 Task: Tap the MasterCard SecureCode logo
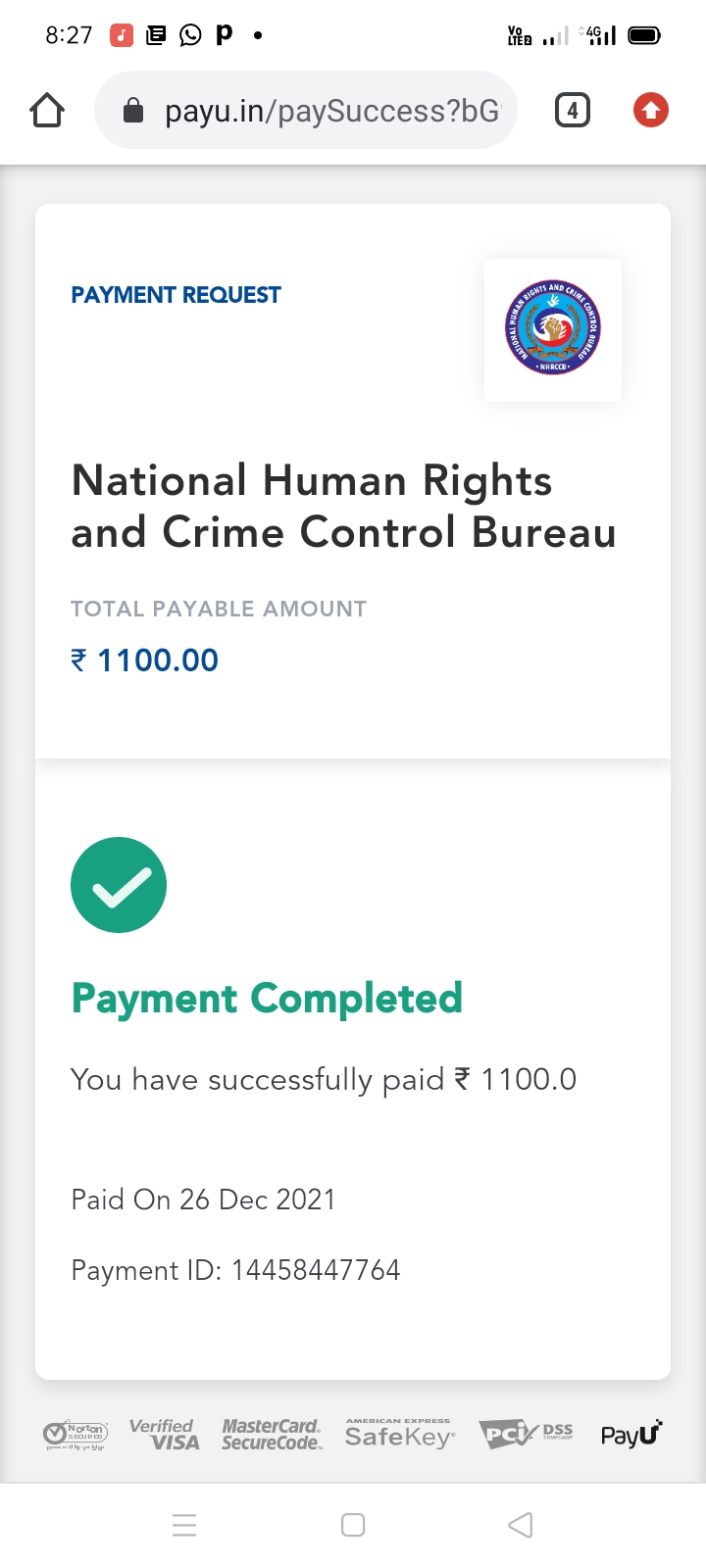click(x=272, y=1435)
